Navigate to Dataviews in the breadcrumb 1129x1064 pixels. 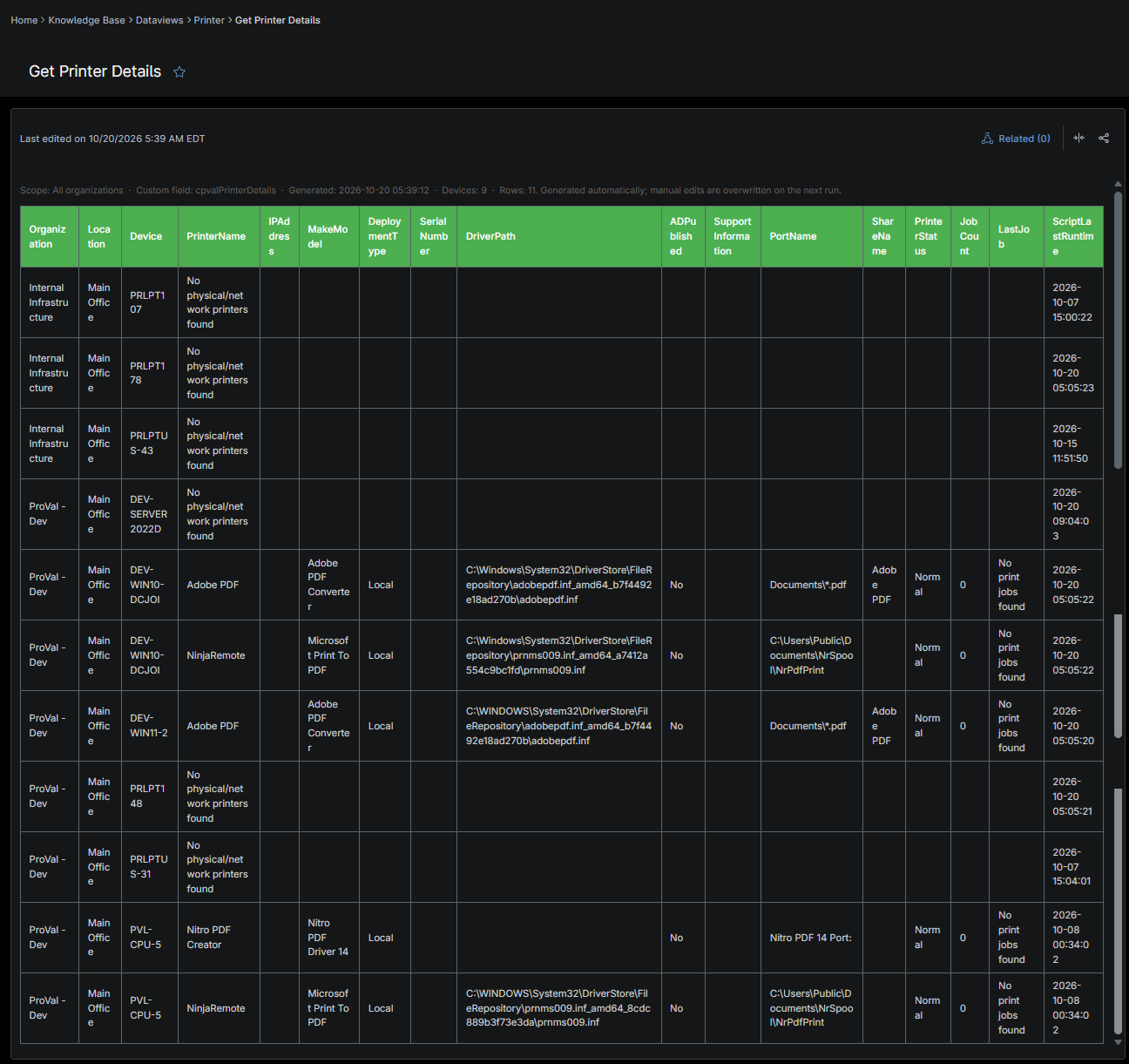pyautogui.click(x=159, y=20)
